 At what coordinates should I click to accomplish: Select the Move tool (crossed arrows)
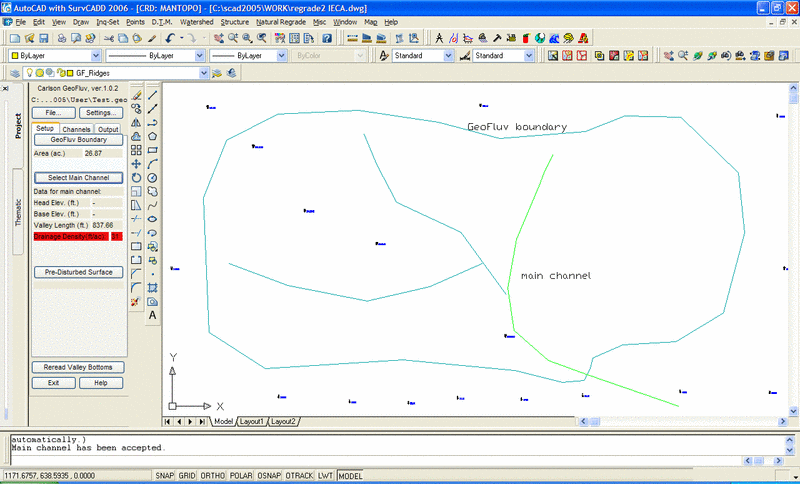point(136,164)
